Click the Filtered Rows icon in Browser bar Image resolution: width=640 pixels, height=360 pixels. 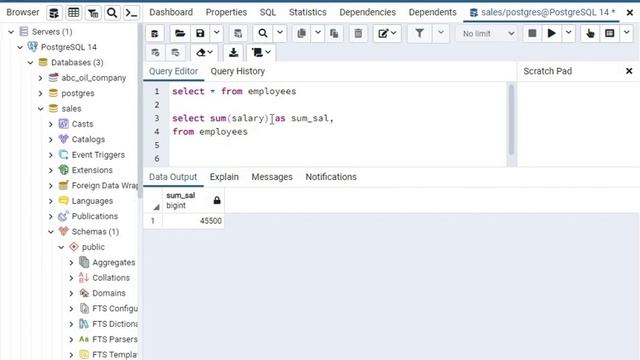(93, 13)
